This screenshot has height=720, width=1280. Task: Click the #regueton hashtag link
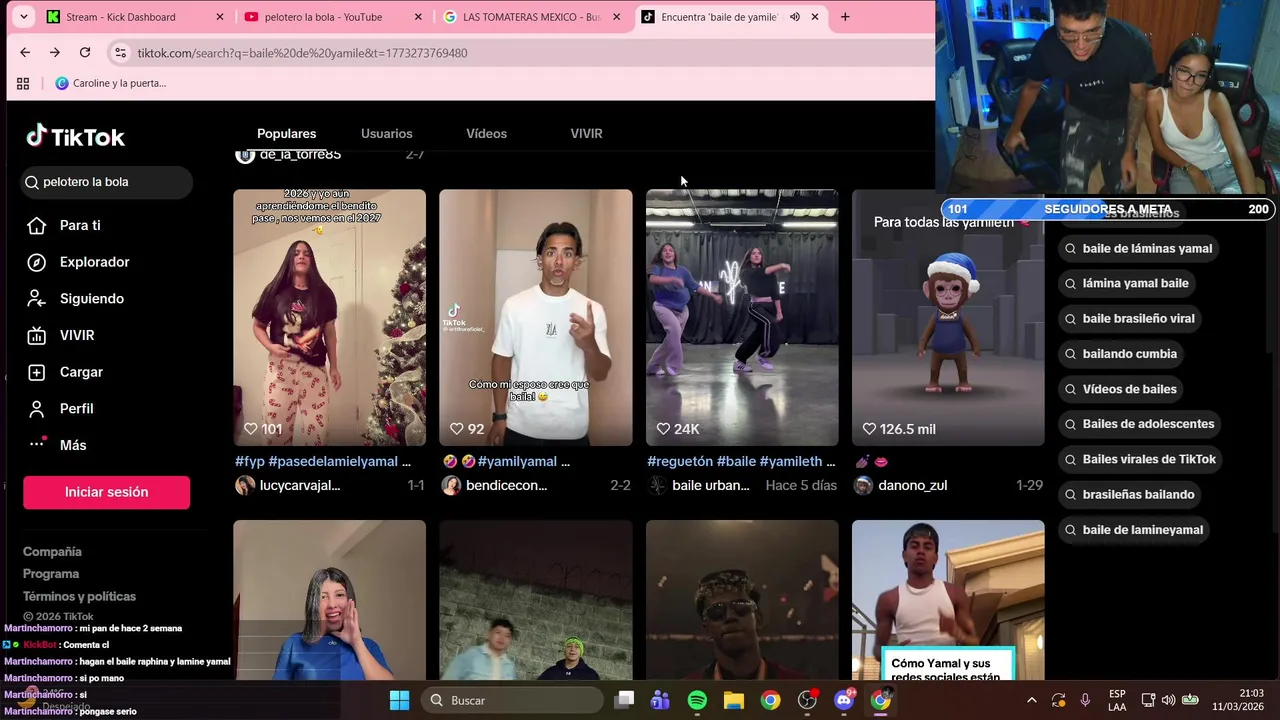680,461
